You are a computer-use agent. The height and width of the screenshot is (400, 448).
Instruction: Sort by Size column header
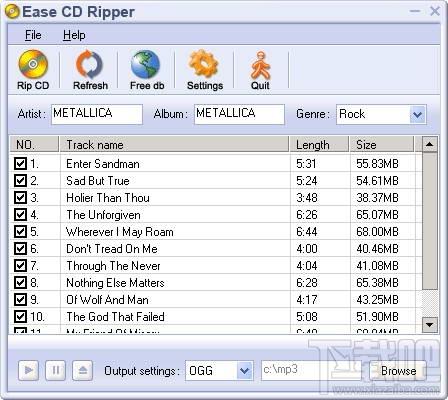382,144
